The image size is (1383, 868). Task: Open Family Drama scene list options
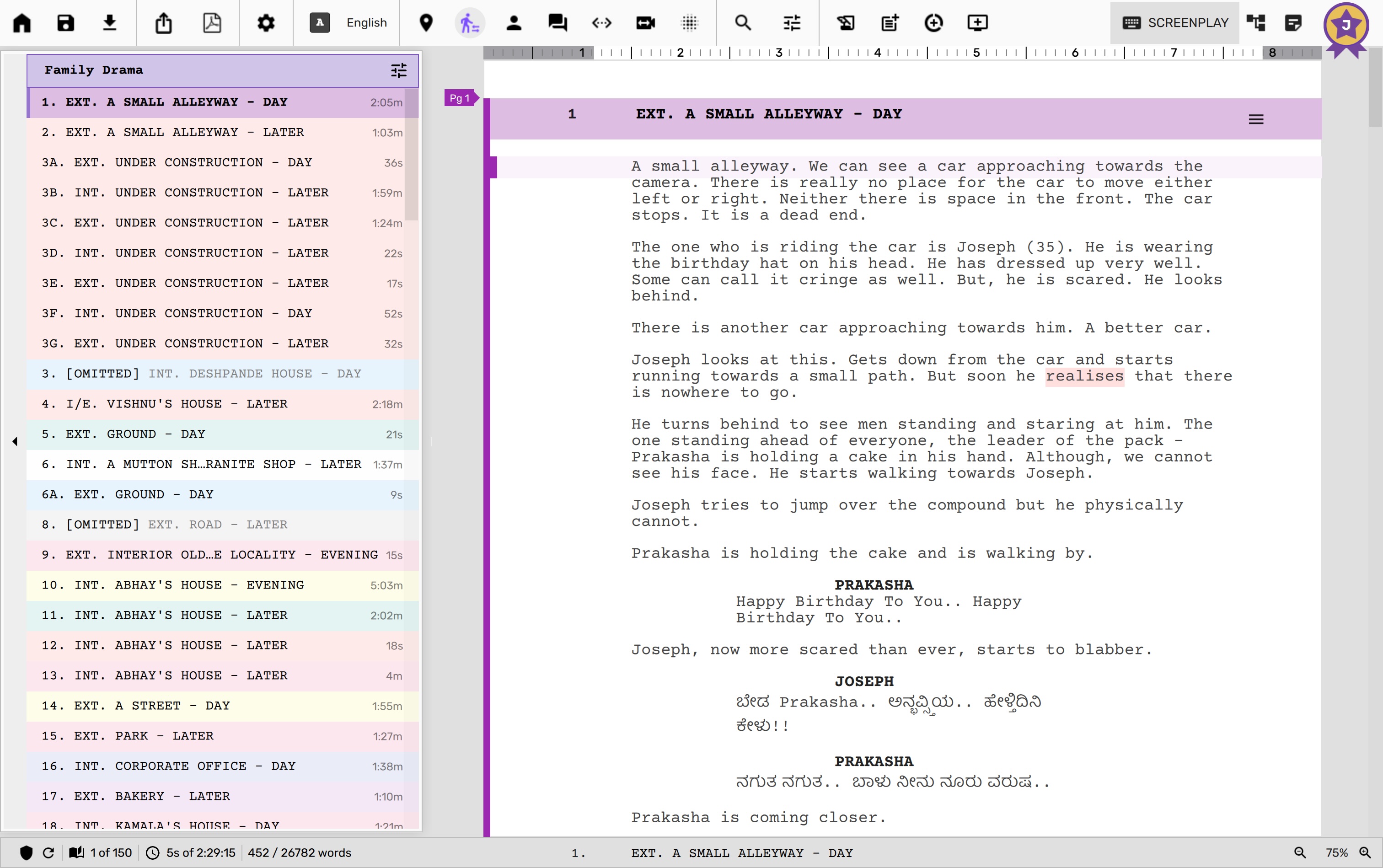click(x=398, y=70)
